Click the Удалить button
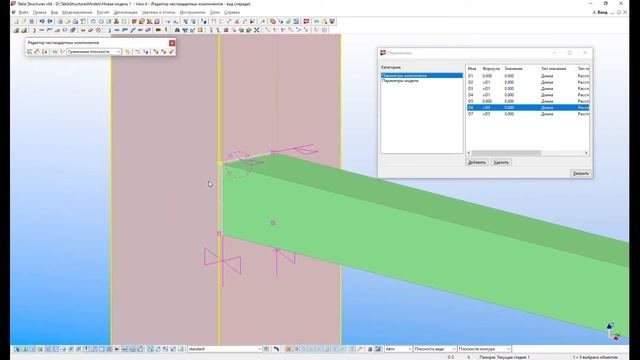 [x=501, y=162]
